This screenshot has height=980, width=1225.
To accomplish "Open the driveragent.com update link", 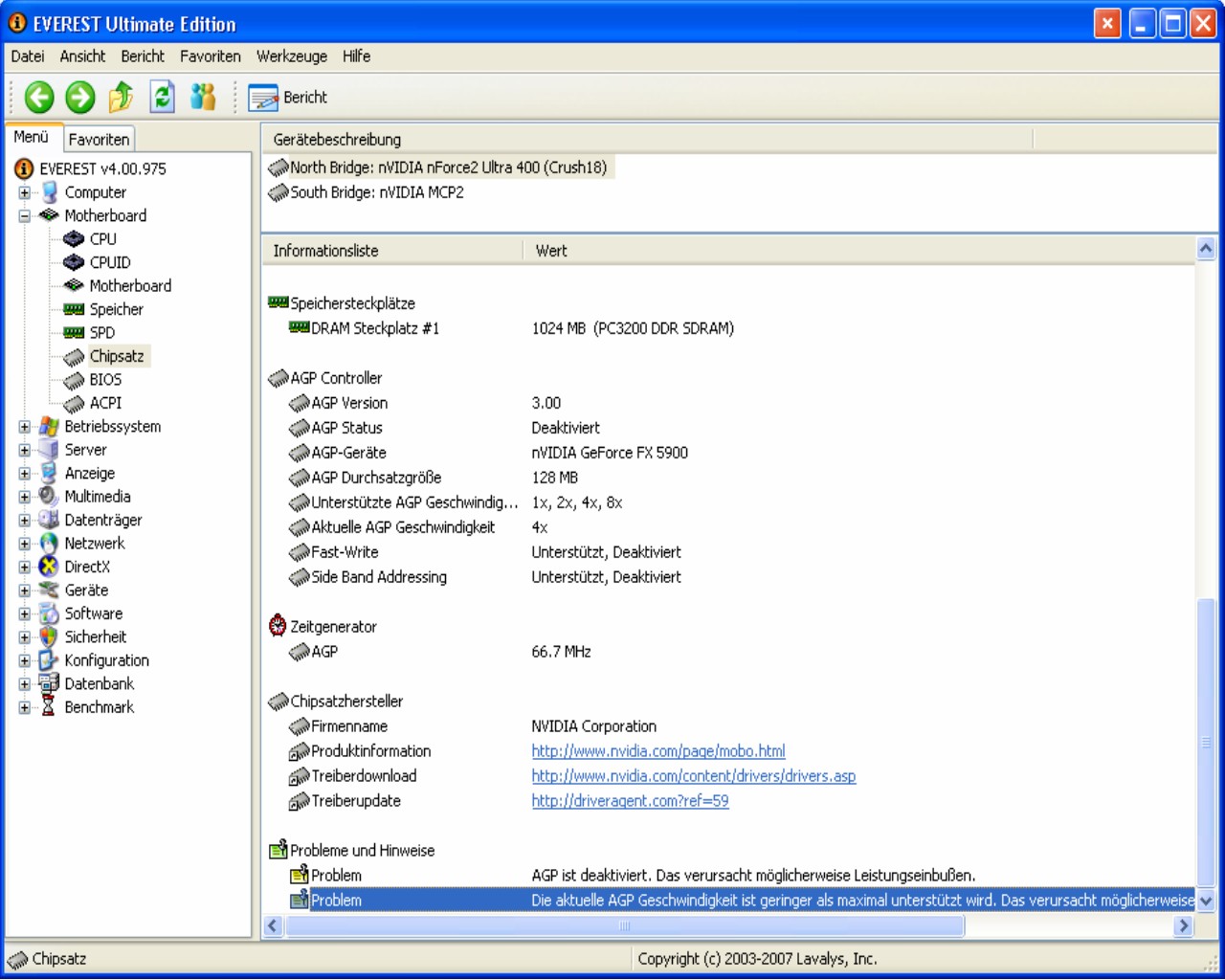I will pyautogui.click(x=630, y=801).
